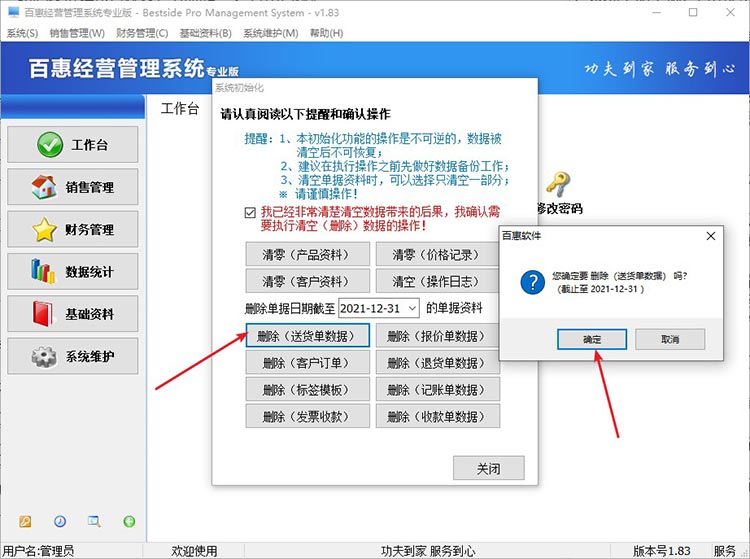
Task: Open the 系统维护(M) menu
Action: tap(271, 33)
